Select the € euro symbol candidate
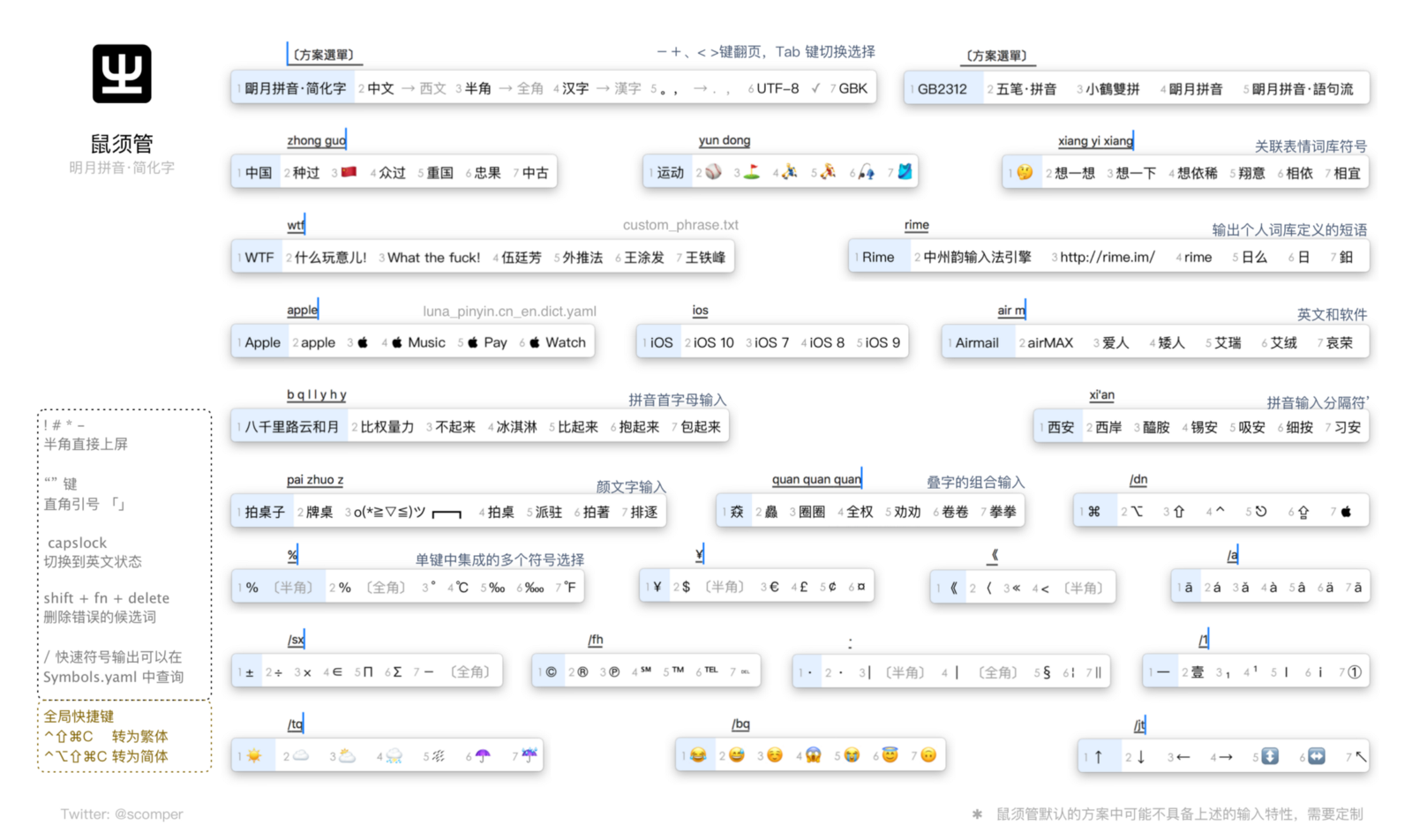The height and width of the screenshot is (840, 1412). coord(774,587)
